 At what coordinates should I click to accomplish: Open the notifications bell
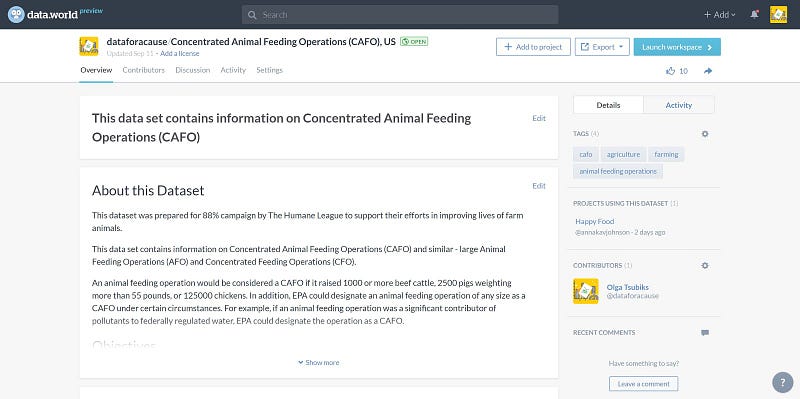pyautogui.click(x=754, y=15)
